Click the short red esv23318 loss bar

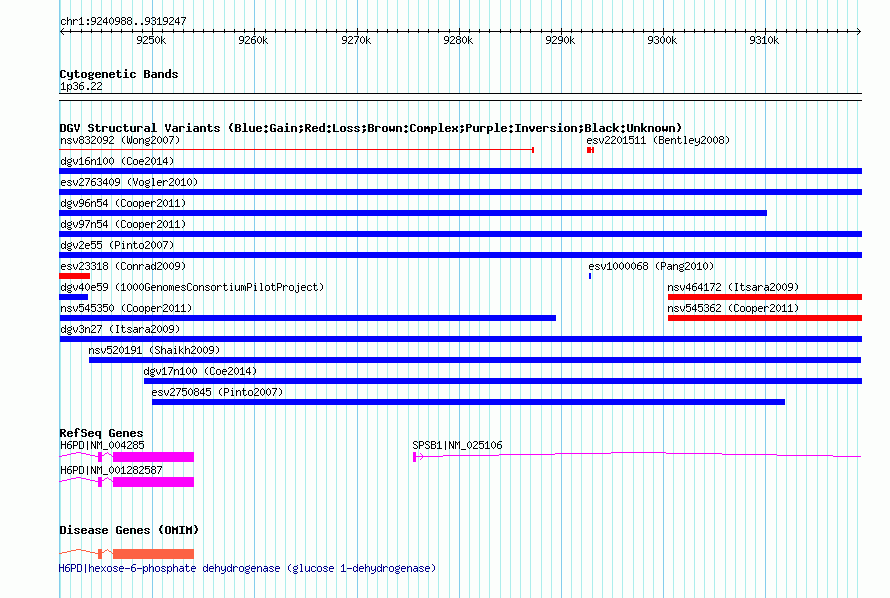coord(74,276)
